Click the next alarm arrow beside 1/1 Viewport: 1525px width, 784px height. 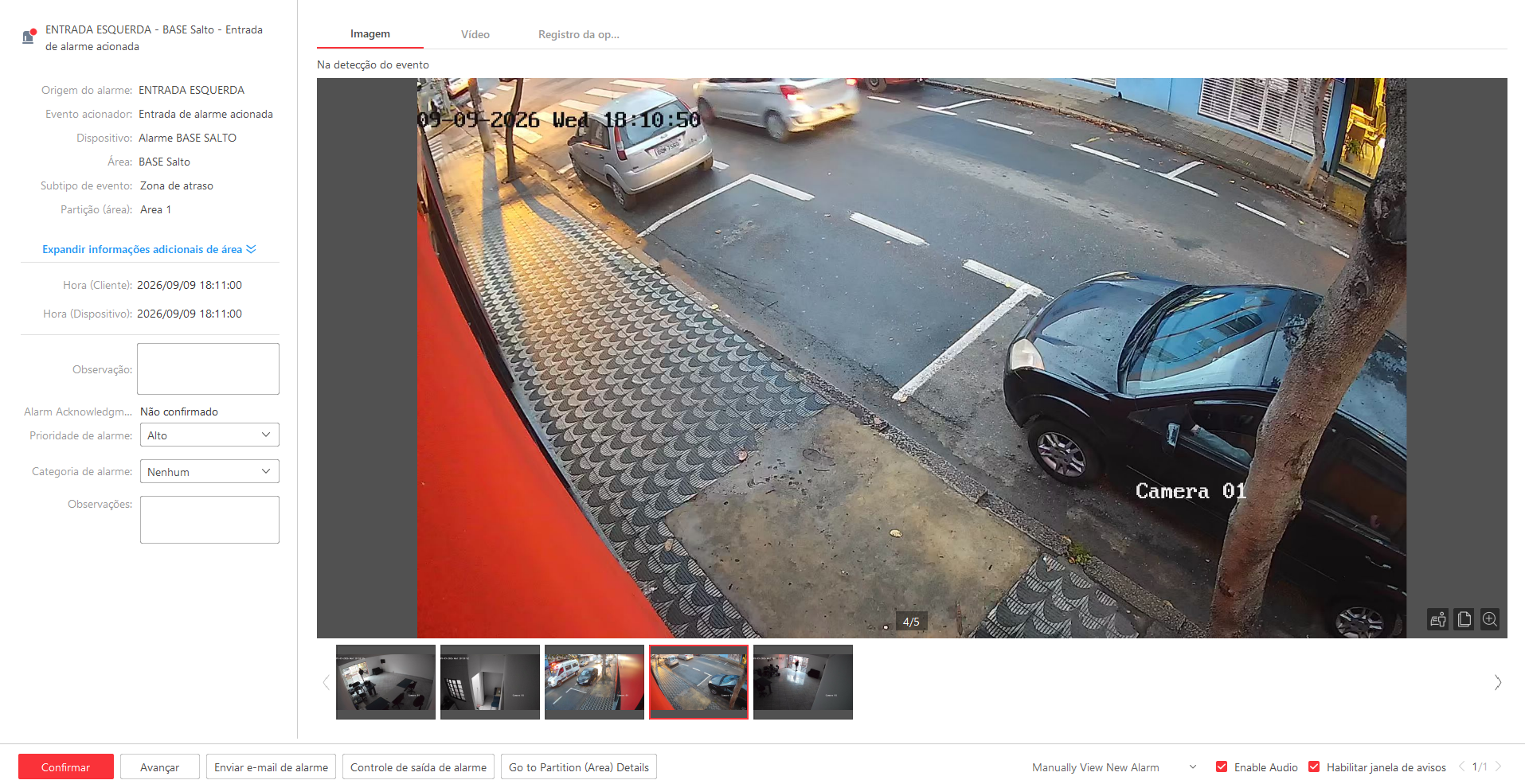(1498, 766)
